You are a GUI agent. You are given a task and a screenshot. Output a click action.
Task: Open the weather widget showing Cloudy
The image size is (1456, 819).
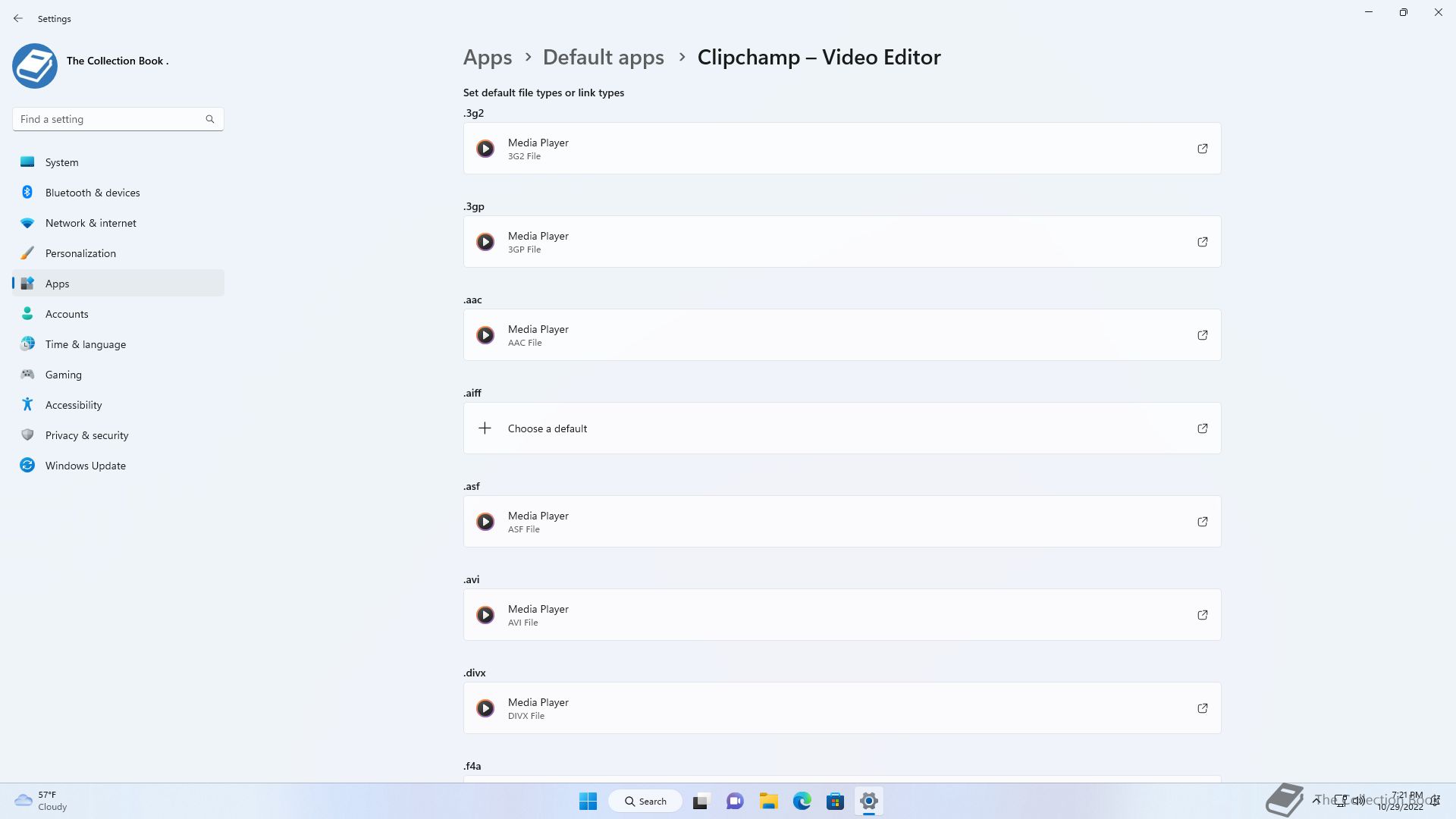42,801
